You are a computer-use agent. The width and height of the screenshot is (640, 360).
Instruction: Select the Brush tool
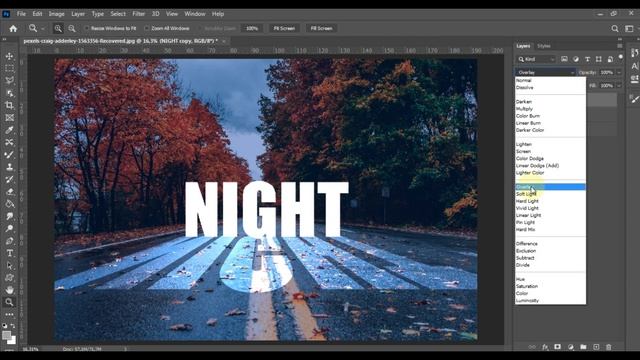click(x=9, y=155)
